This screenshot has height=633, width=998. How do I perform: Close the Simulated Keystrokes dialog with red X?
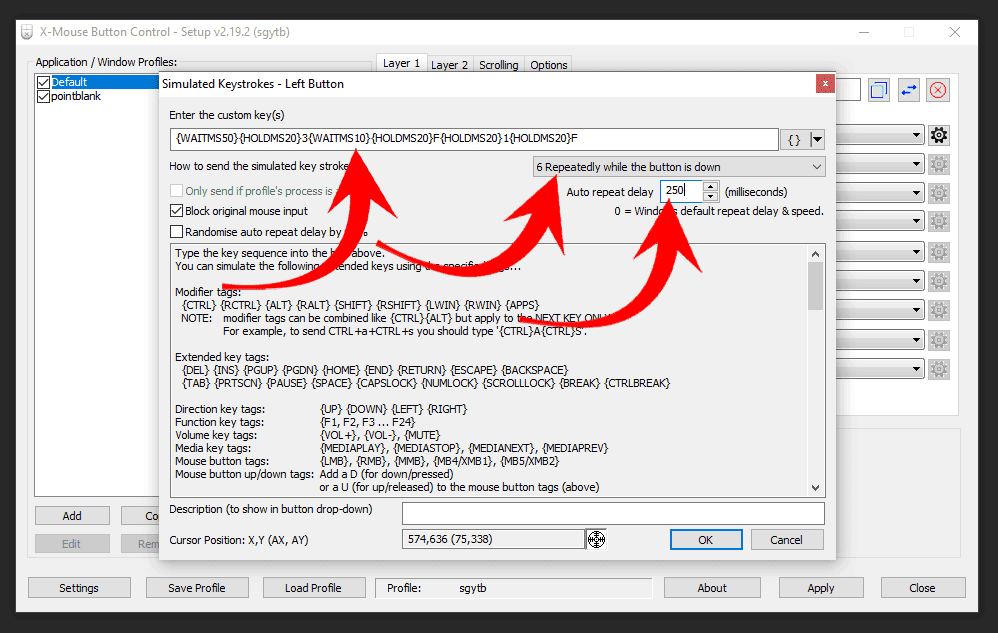[825, 83]
